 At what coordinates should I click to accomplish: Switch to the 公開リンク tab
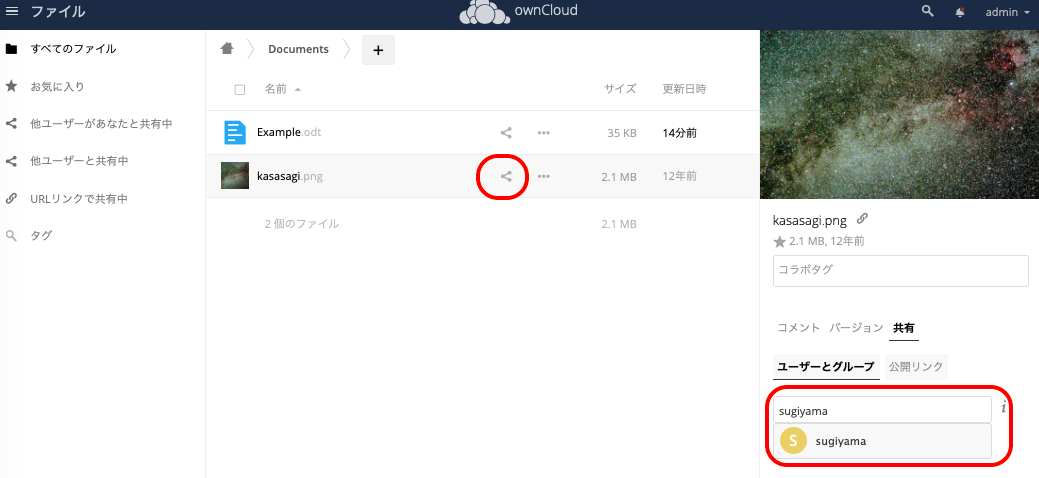click(916, 367)
